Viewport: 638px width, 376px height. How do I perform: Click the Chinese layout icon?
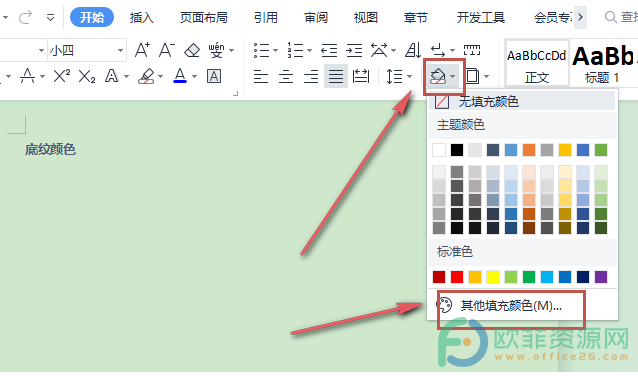click(x=379, y=50)
